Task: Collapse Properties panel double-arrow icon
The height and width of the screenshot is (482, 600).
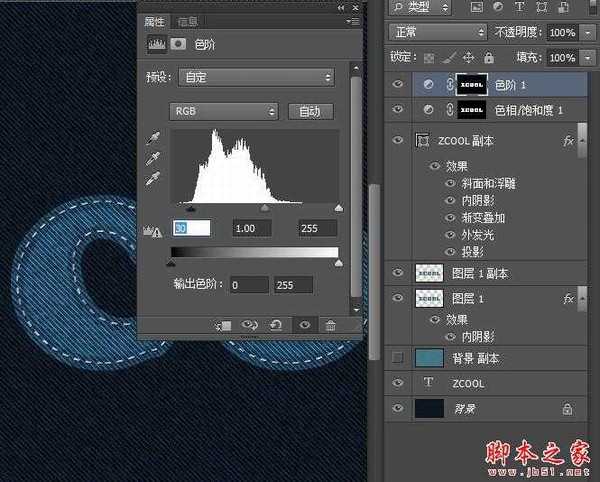Action: click(341, 8)
